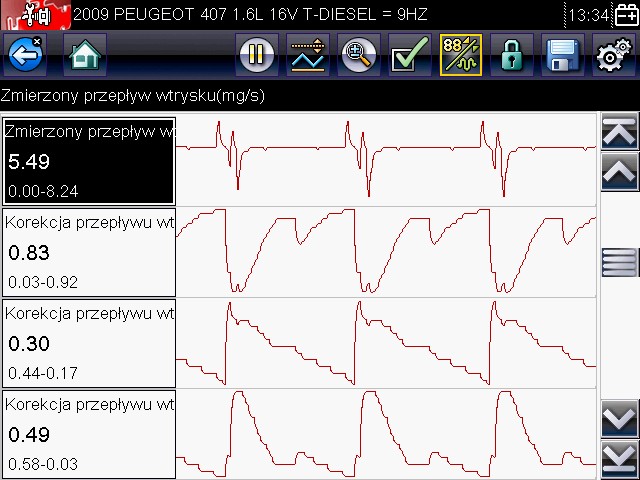640x480 pixels.
Task: Go to the home screen
Action: coord(85,56)
